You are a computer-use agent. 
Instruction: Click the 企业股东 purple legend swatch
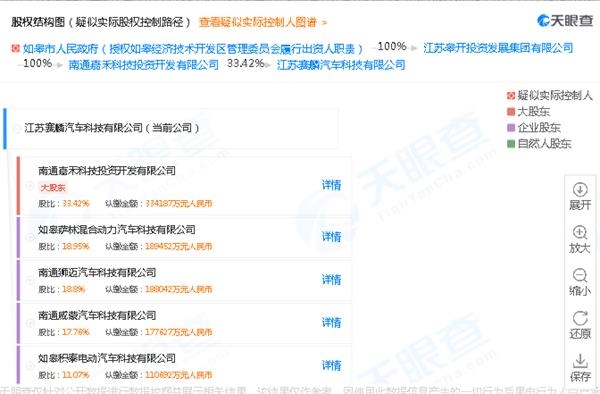pos(511,128)
